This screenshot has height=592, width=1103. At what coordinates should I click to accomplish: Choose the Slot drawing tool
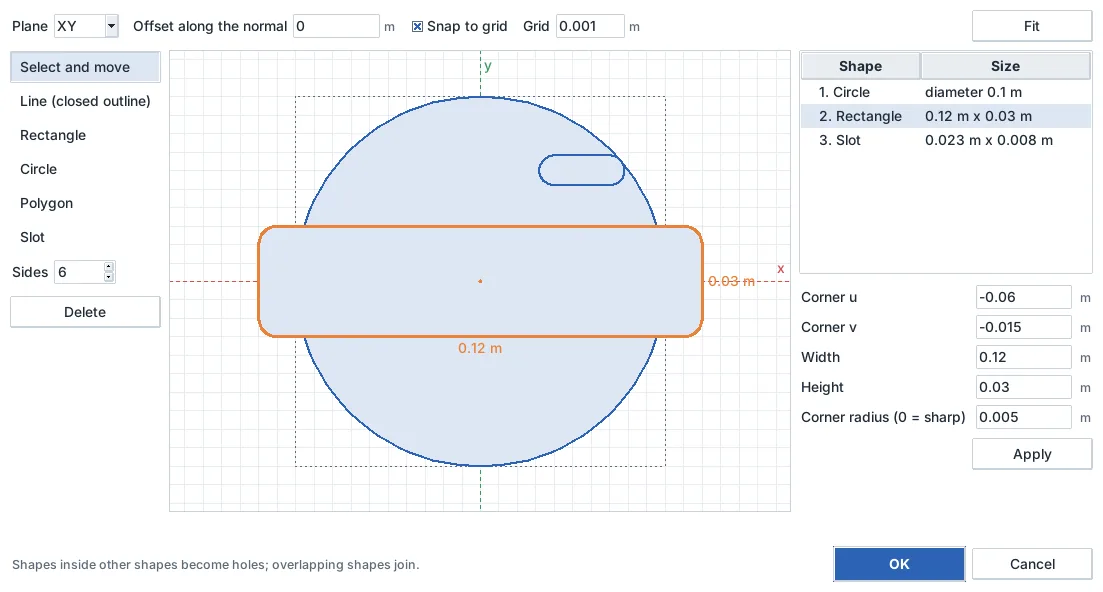pyautogui.click(x=85, y=237)
